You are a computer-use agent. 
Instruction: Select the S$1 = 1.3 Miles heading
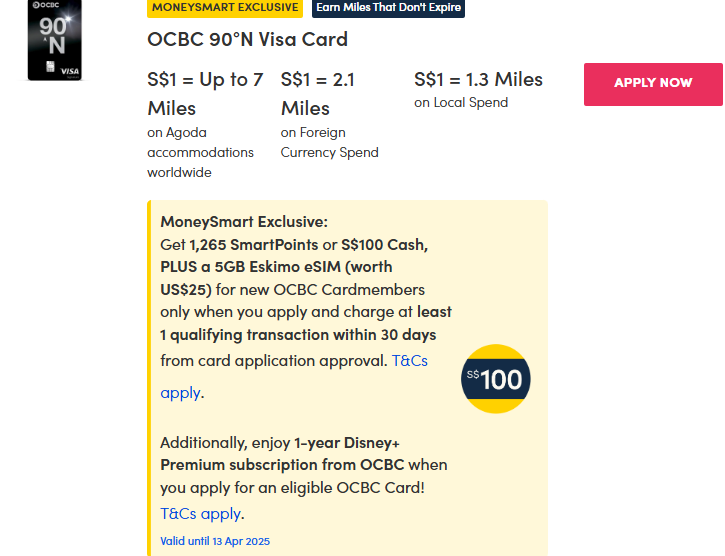478,79
